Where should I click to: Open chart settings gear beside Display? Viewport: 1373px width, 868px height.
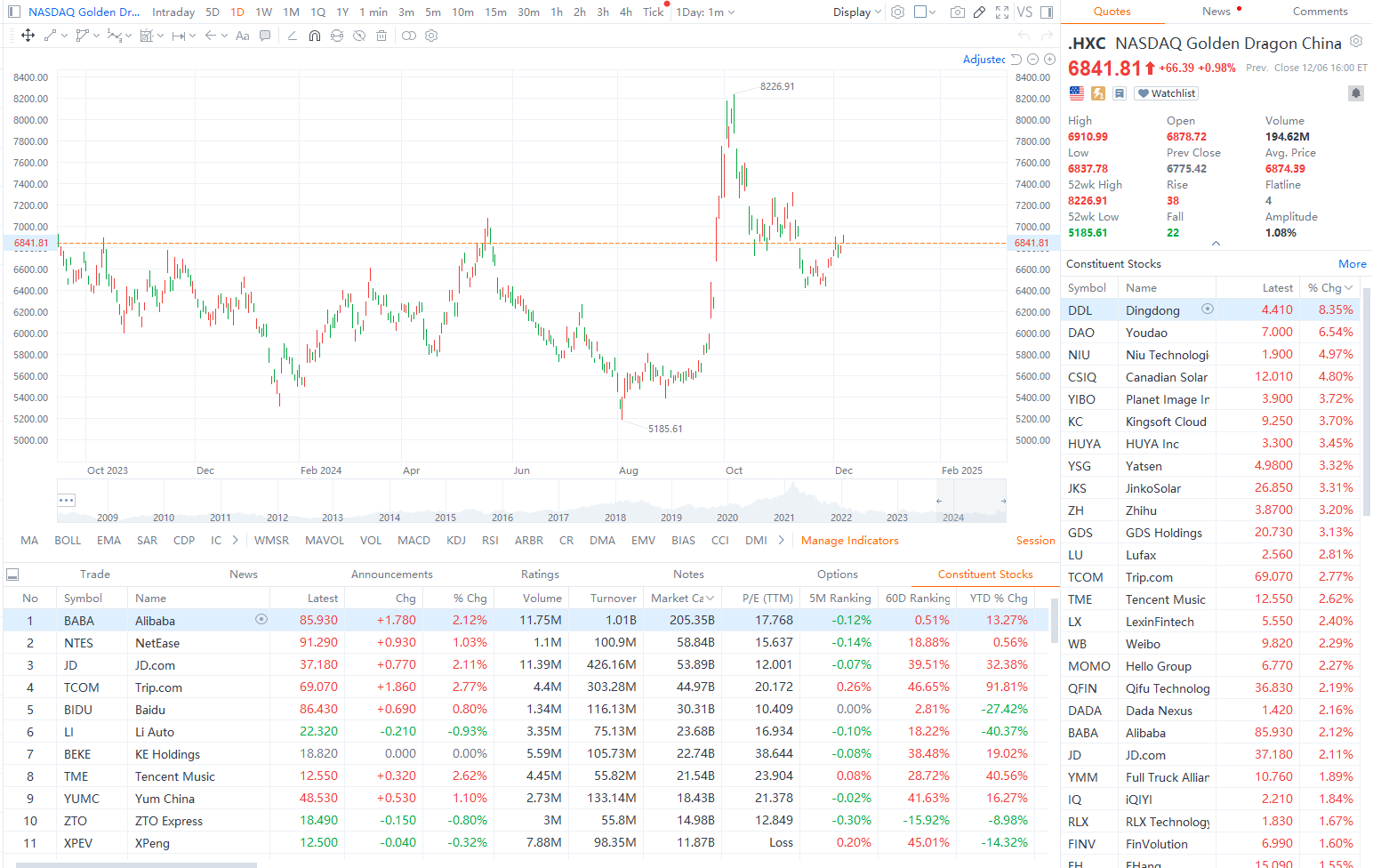coord(898,12)
